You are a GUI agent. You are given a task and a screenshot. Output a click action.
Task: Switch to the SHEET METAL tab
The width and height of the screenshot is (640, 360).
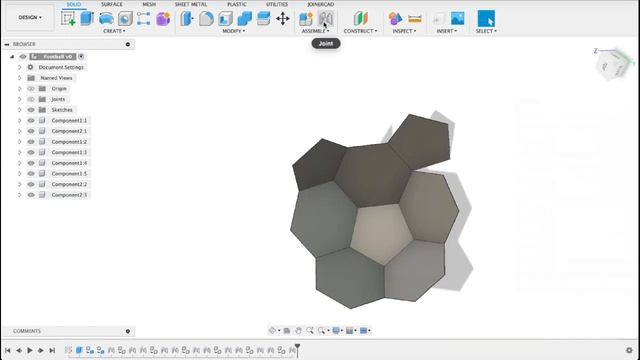coord(191,4)
